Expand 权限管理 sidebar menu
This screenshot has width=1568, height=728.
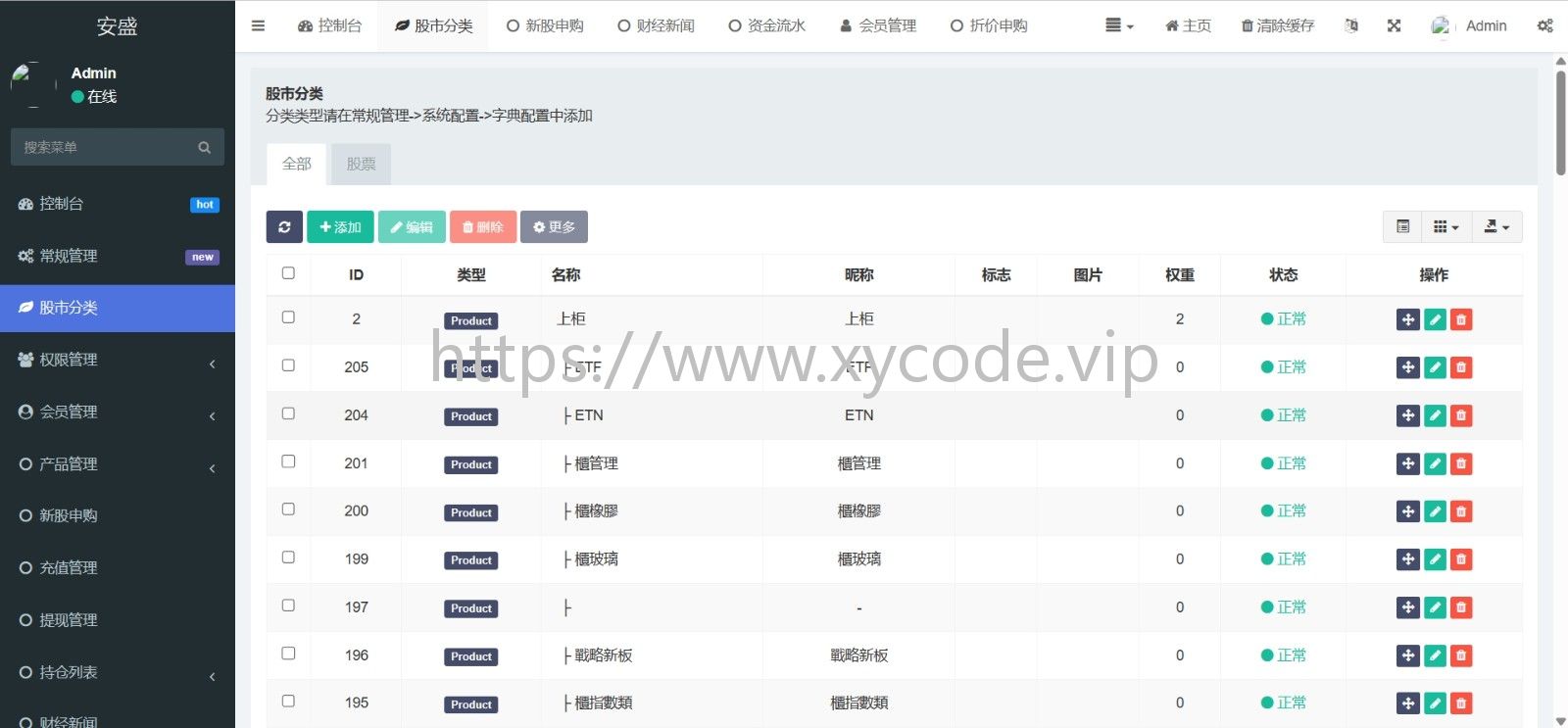point(118,360)
